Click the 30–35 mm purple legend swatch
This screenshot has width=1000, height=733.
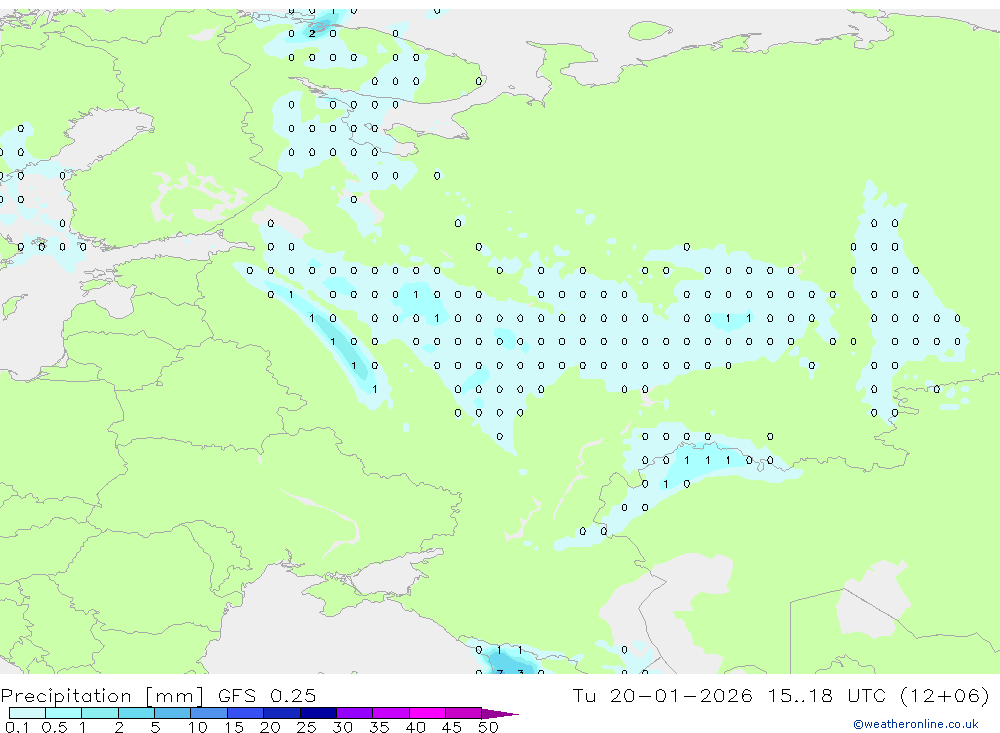pos(355,713)
